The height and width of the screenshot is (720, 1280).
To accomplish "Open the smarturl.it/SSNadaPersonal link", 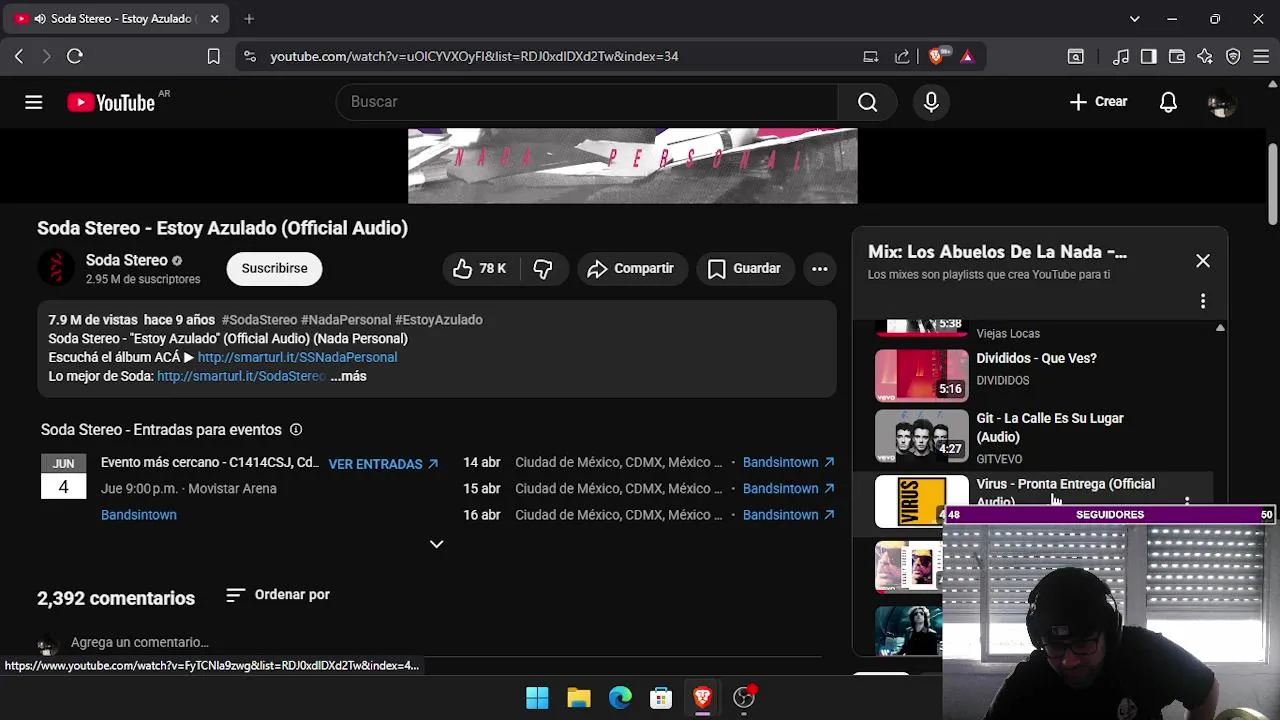I will (x=297, y=358).
